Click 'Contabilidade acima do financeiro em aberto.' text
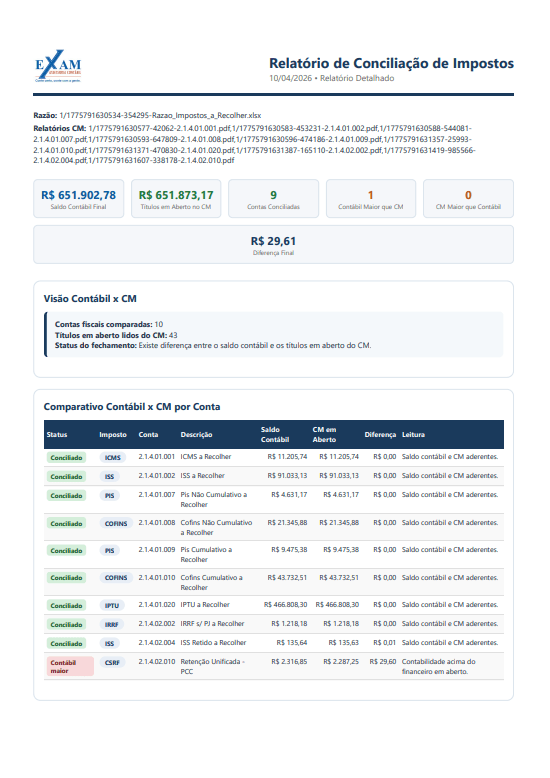 439,666
